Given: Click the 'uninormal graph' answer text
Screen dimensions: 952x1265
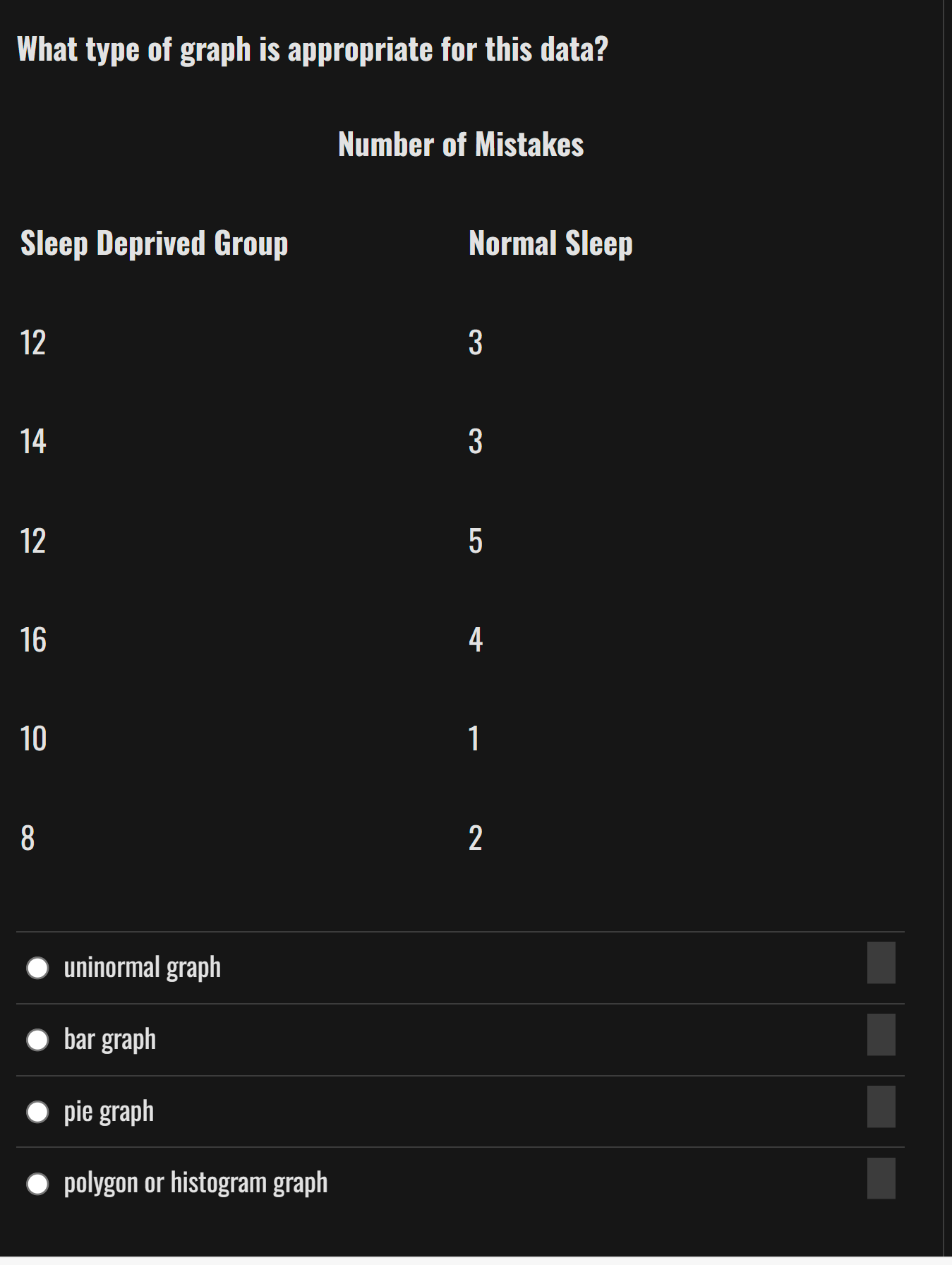Looking at the screenshot, I should tap(143, 969).
